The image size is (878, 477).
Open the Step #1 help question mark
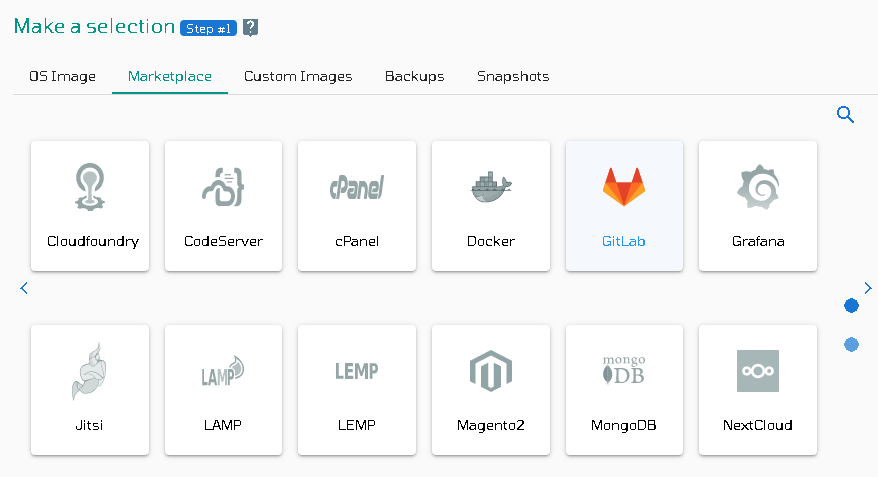tap(250, 27)
